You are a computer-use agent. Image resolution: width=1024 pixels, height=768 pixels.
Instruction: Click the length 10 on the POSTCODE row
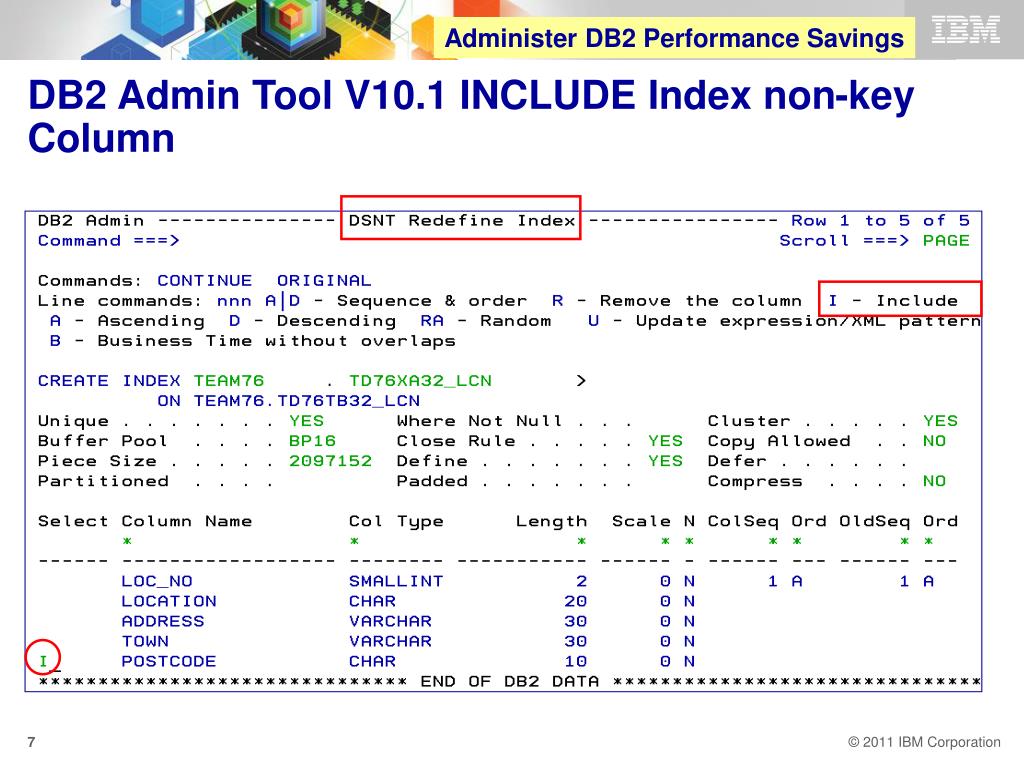pyautogui.click(x=575, y=662)
